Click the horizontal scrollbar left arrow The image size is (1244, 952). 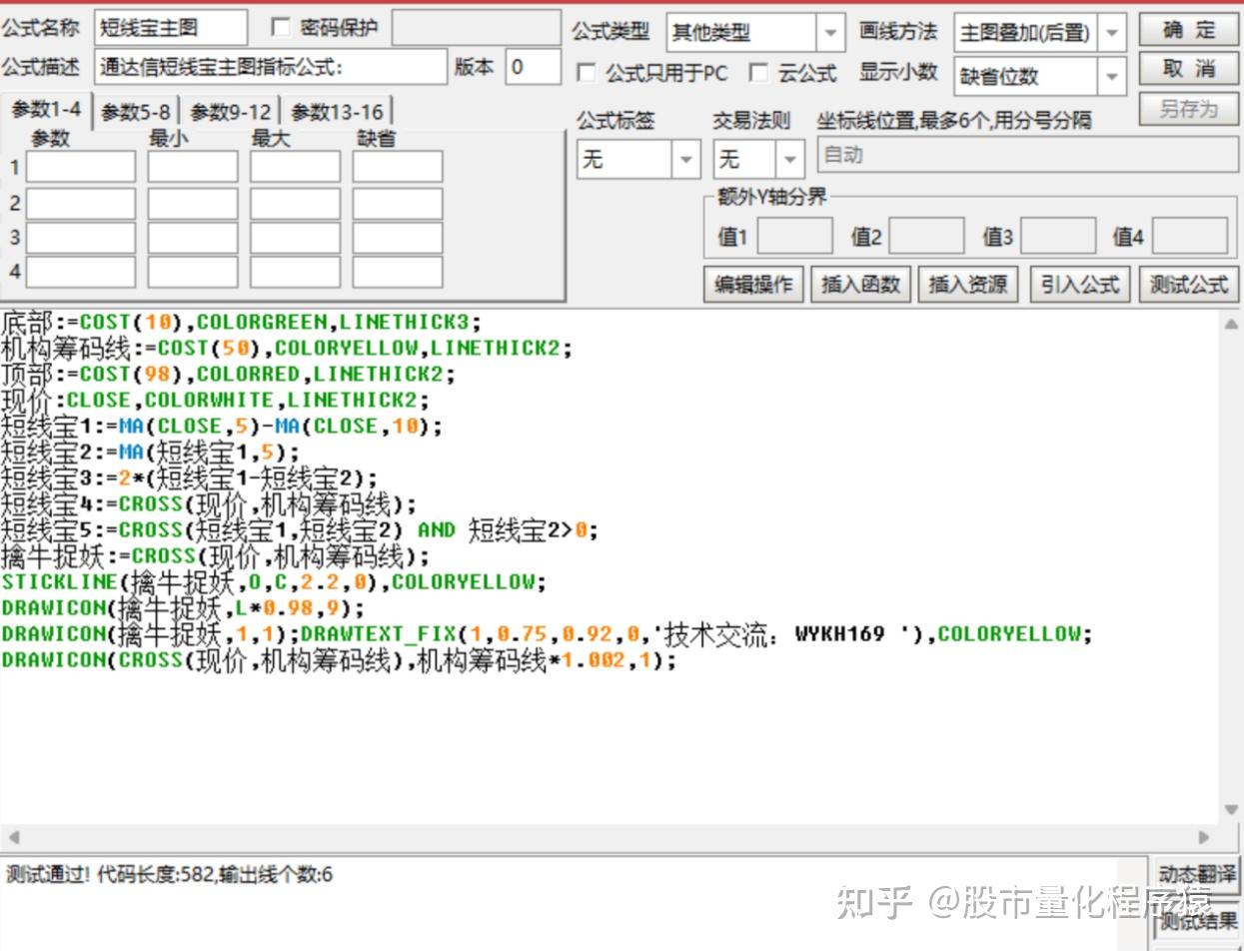click(13, 837)
